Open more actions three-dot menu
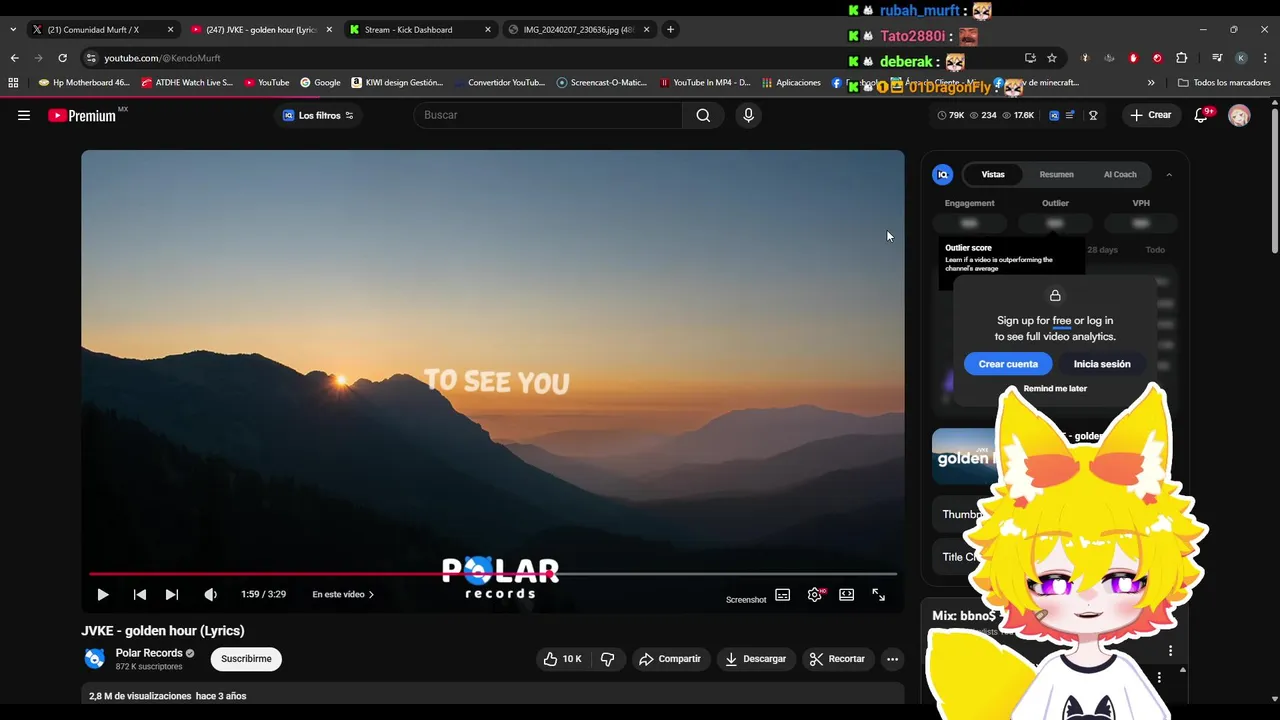The width and height of the screenshot is (1280, 720). click(892, 659)
